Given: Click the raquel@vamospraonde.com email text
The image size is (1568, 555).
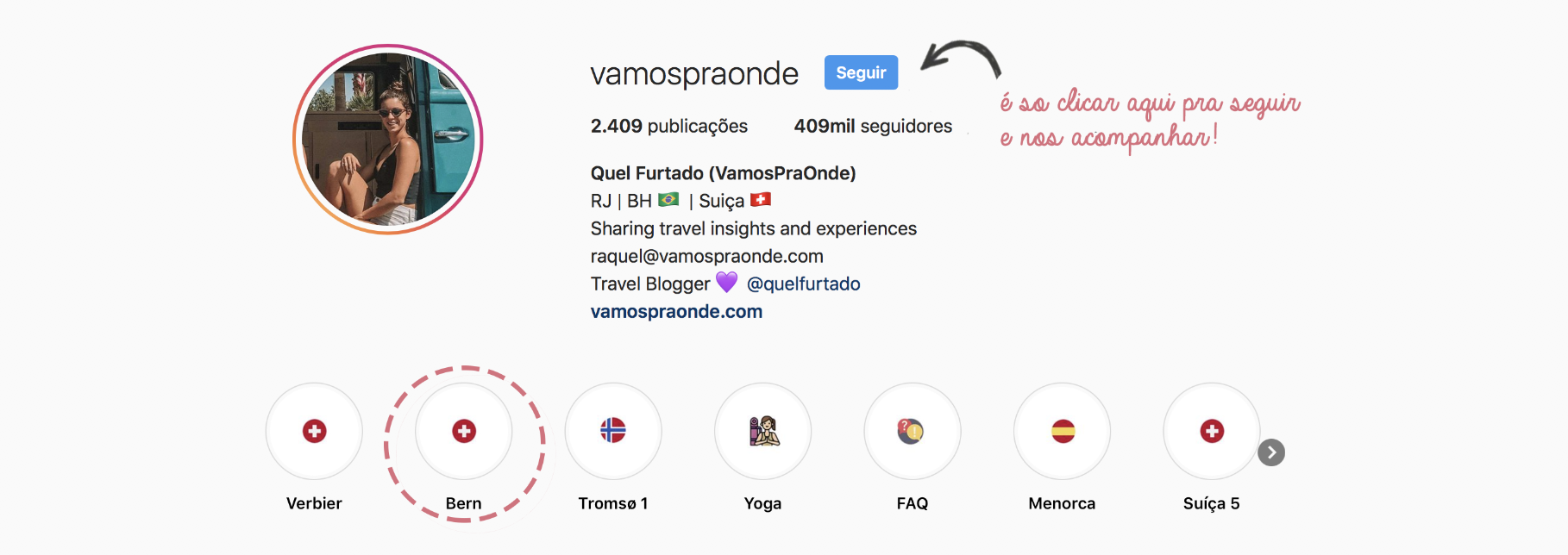Looking at the screenshot, I should coord(707,256).
